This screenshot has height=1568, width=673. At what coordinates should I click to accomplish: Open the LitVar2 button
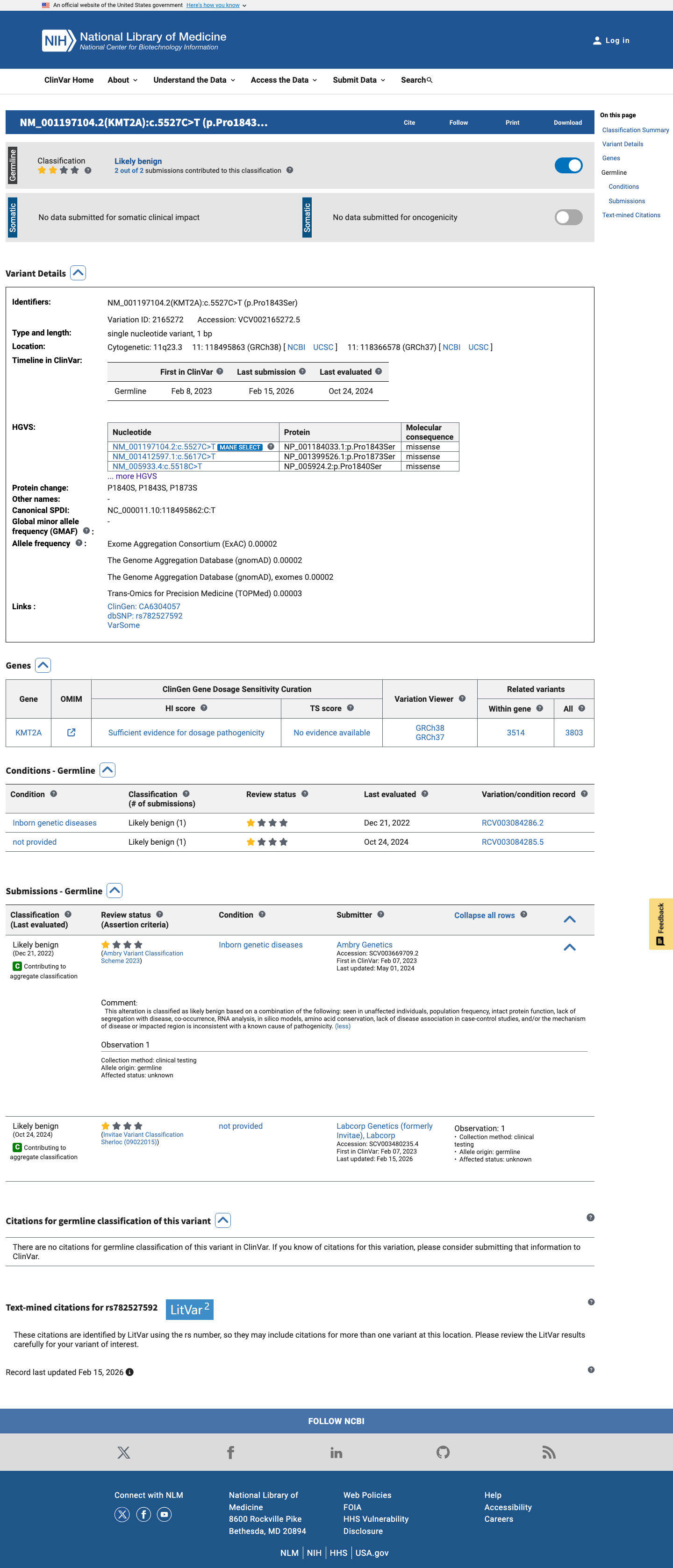click(189, 1309)
